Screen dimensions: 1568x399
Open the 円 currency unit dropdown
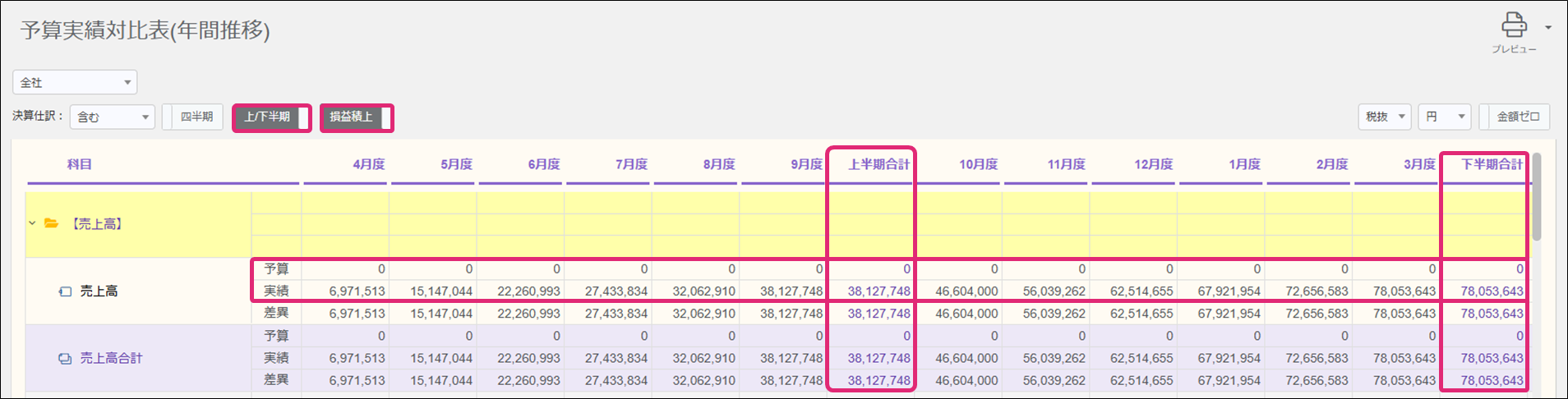click(1444, 117)
